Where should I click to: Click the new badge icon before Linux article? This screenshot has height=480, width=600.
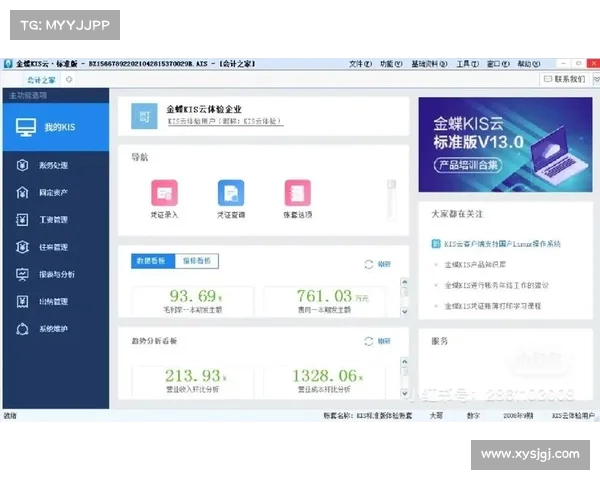tap(436, 243)
